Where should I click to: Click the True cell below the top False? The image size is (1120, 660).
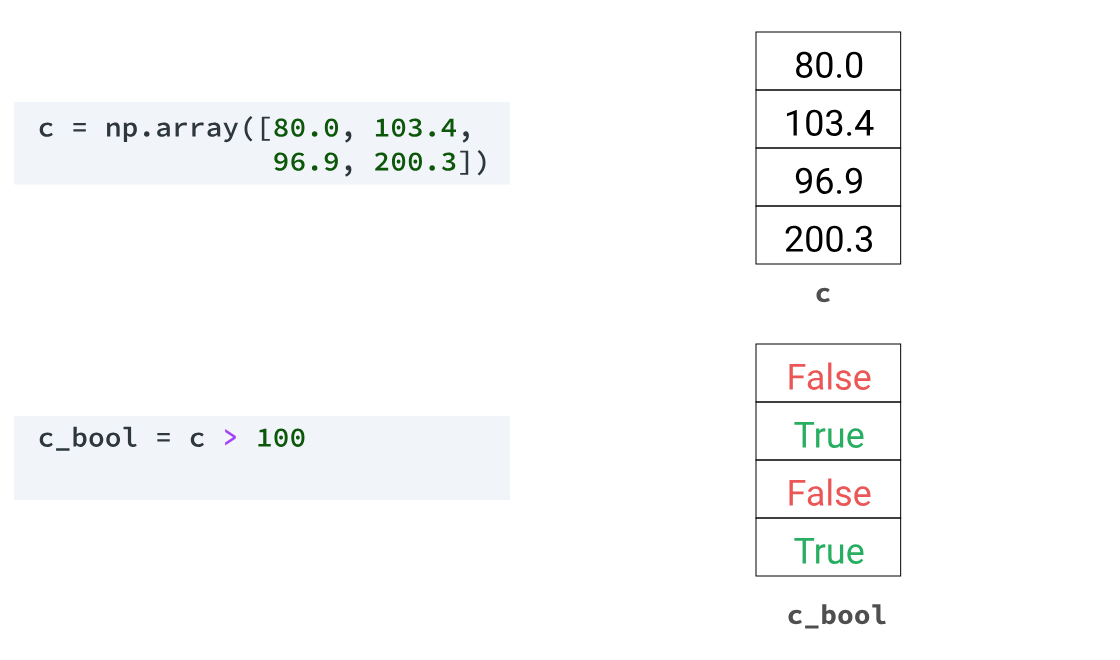click(x=828, y=435)
